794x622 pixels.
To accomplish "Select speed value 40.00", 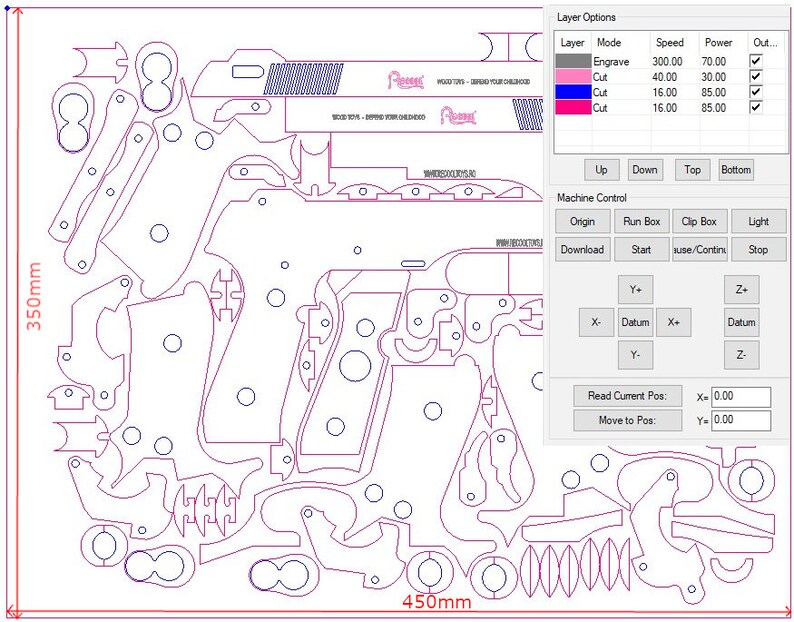I will coord(665,77).
